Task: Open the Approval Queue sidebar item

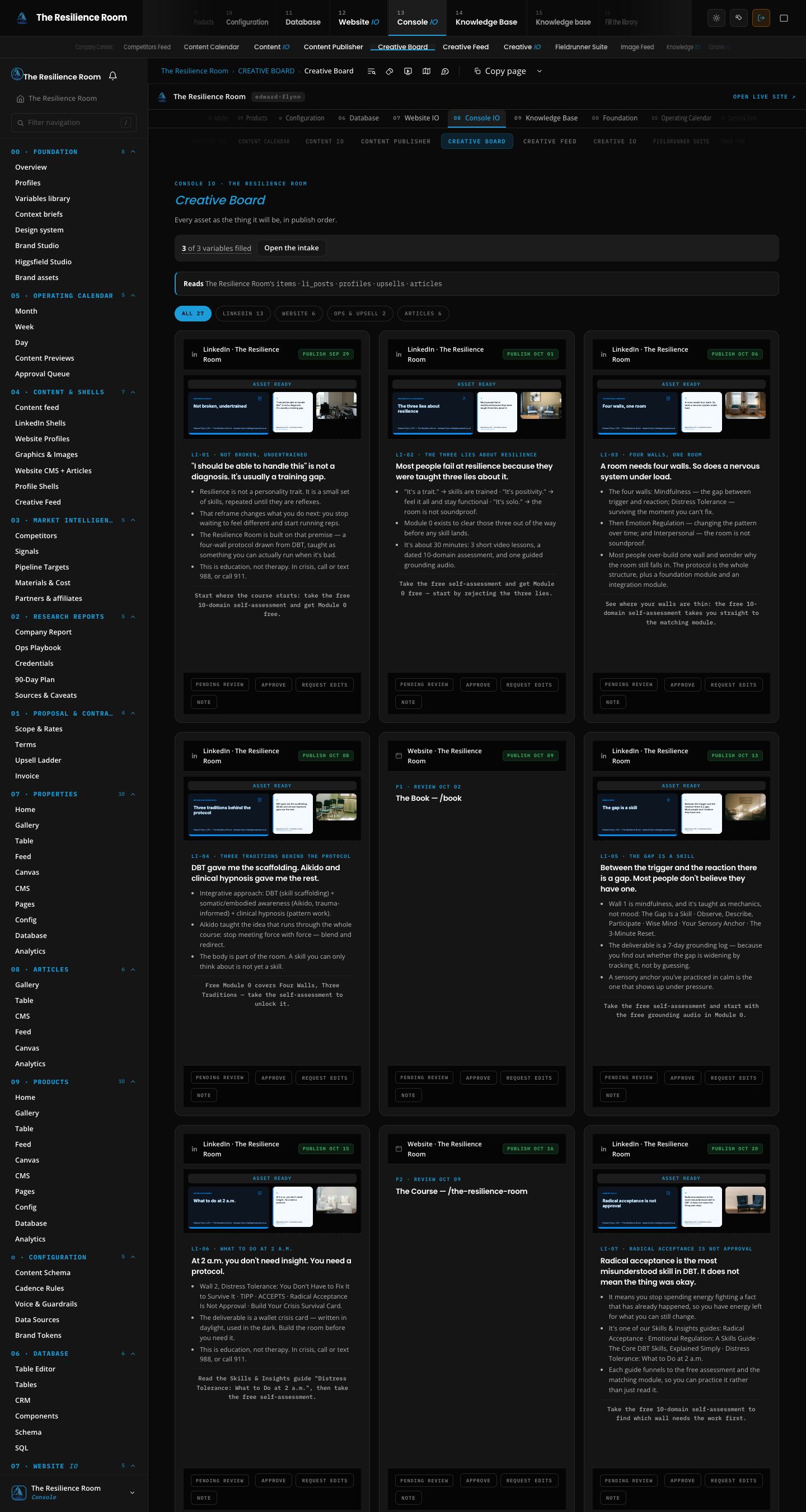Action: (42, 374)
